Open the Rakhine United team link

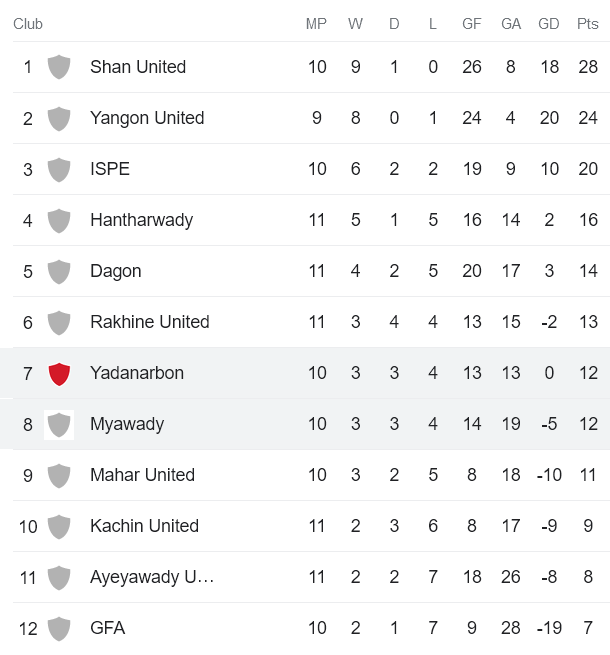click(149, 322)
